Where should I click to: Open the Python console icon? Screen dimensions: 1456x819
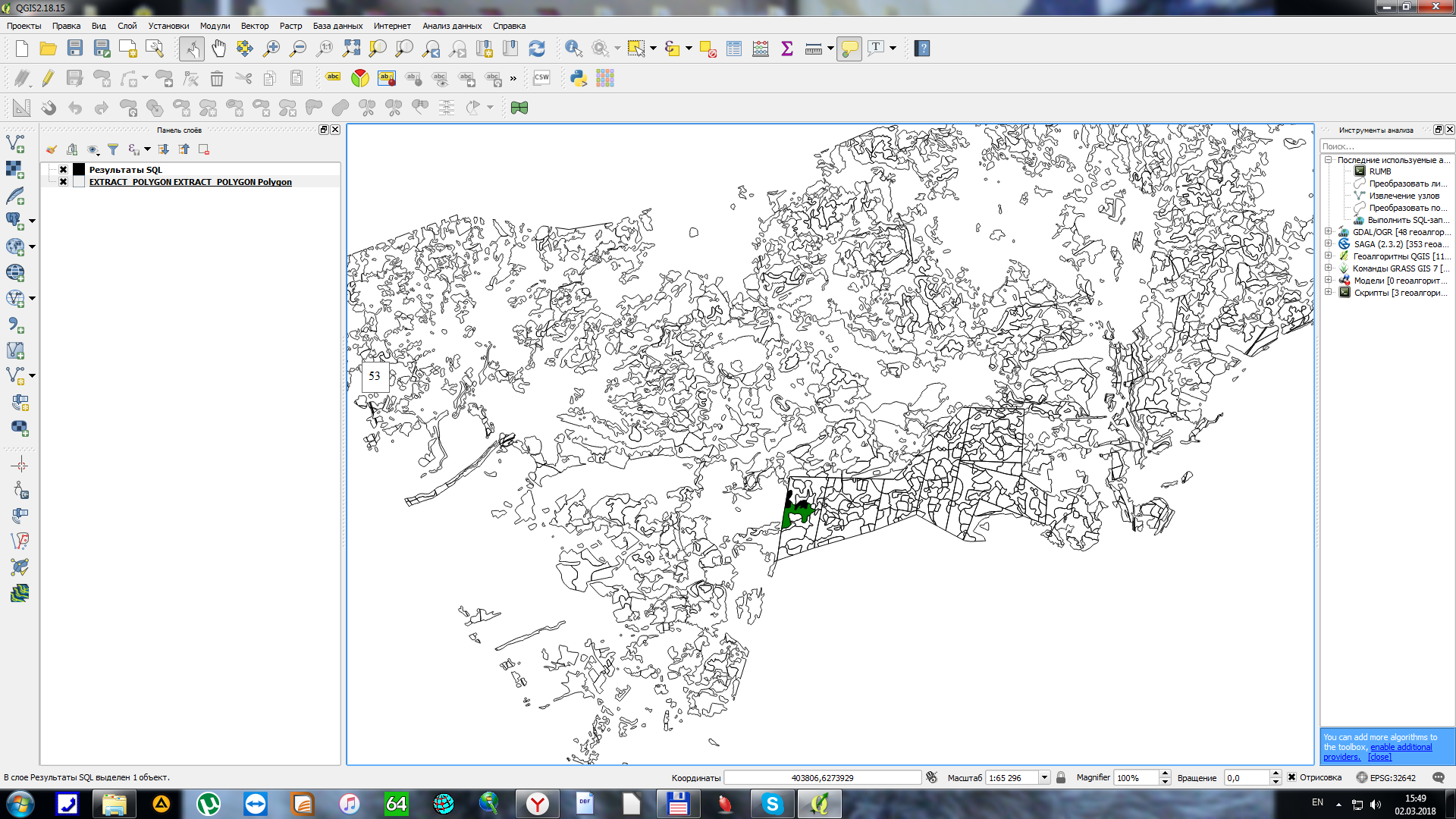(579, 78)
